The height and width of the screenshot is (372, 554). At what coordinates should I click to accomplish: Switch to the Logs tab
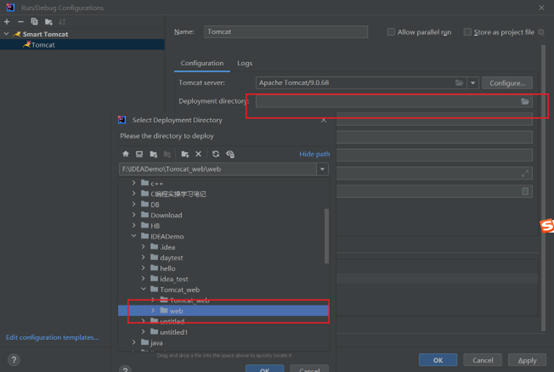click(x=244, y=63)
